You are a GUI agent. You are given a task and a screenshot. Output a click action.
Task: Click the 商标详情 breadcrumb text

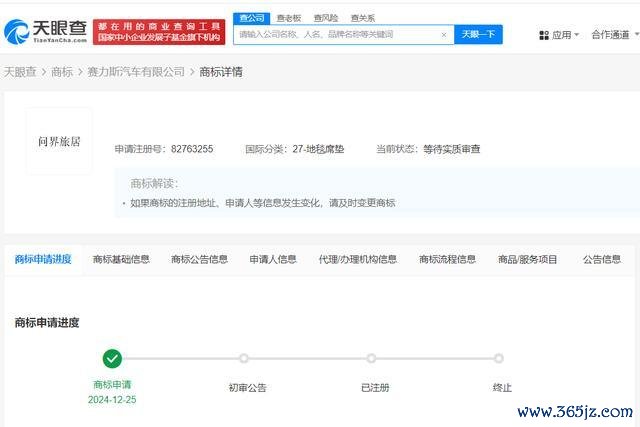(x=221, y=72)
